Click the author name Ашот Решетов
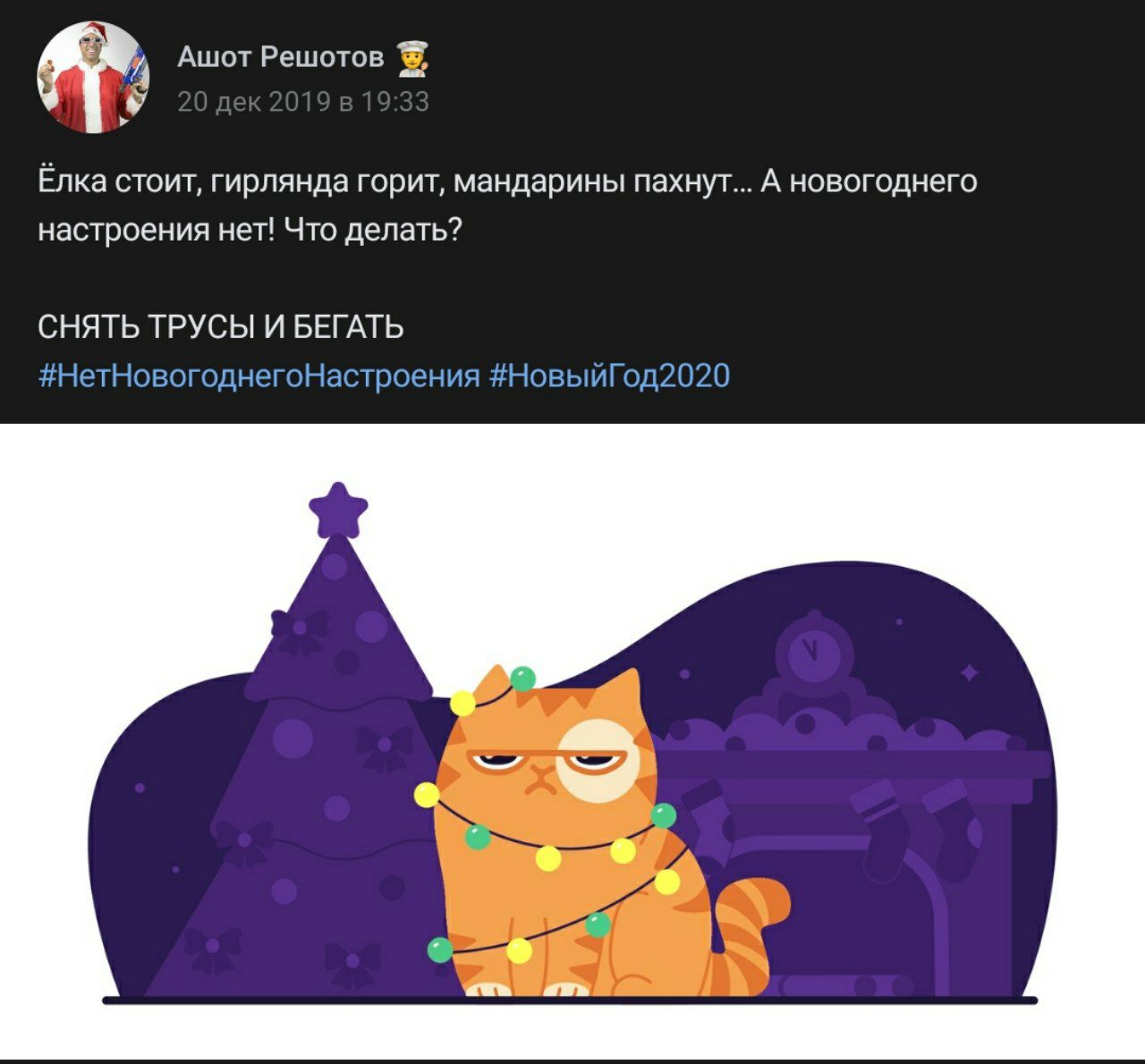Screen dimensions: 1145x1064 (x=280, y=56)
